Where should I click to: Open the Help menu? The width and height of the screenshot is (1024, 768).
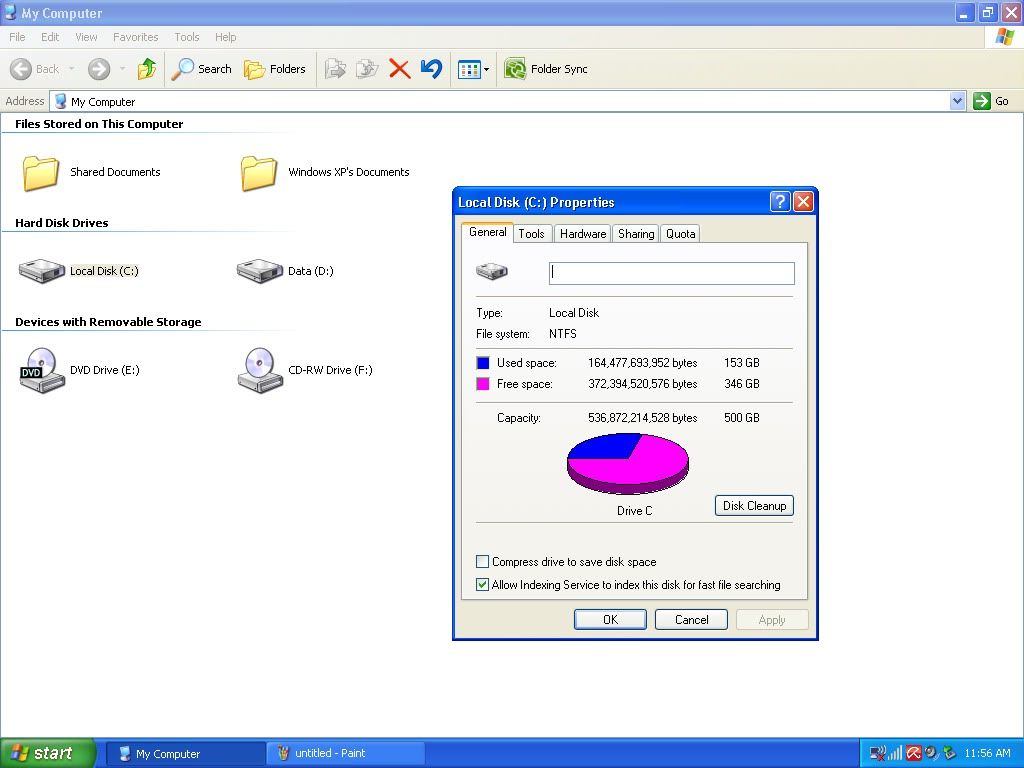[225, 37]
